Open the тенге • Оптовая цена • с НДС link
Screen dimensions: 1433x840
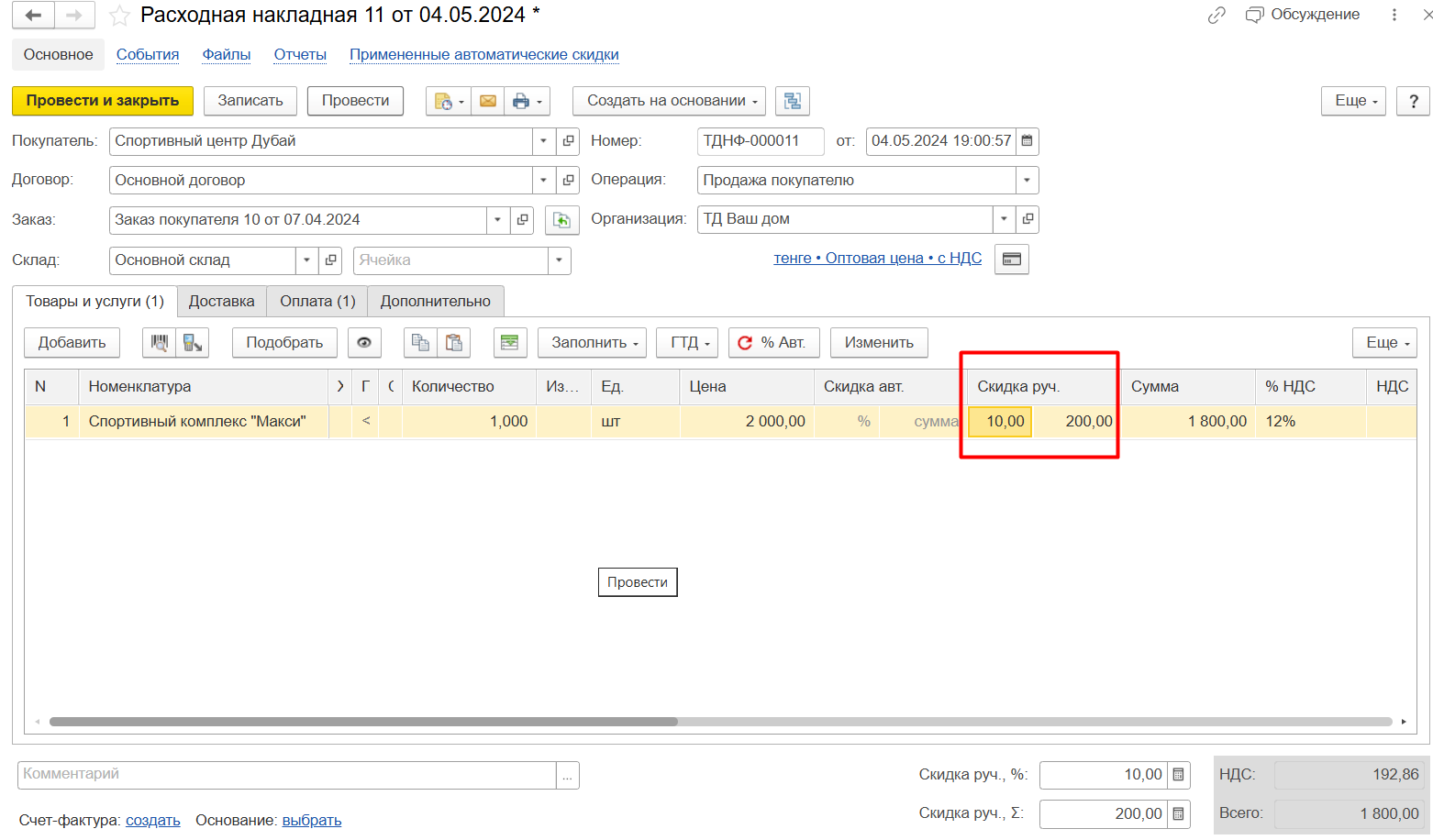click(x=877, y=259)
